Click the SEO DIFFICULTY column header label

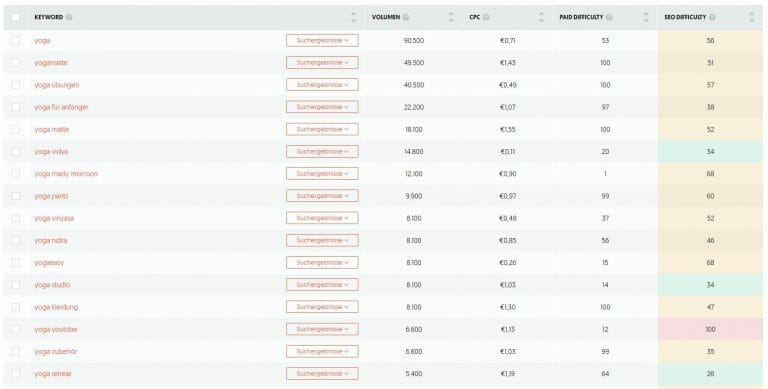coord(685,17)
